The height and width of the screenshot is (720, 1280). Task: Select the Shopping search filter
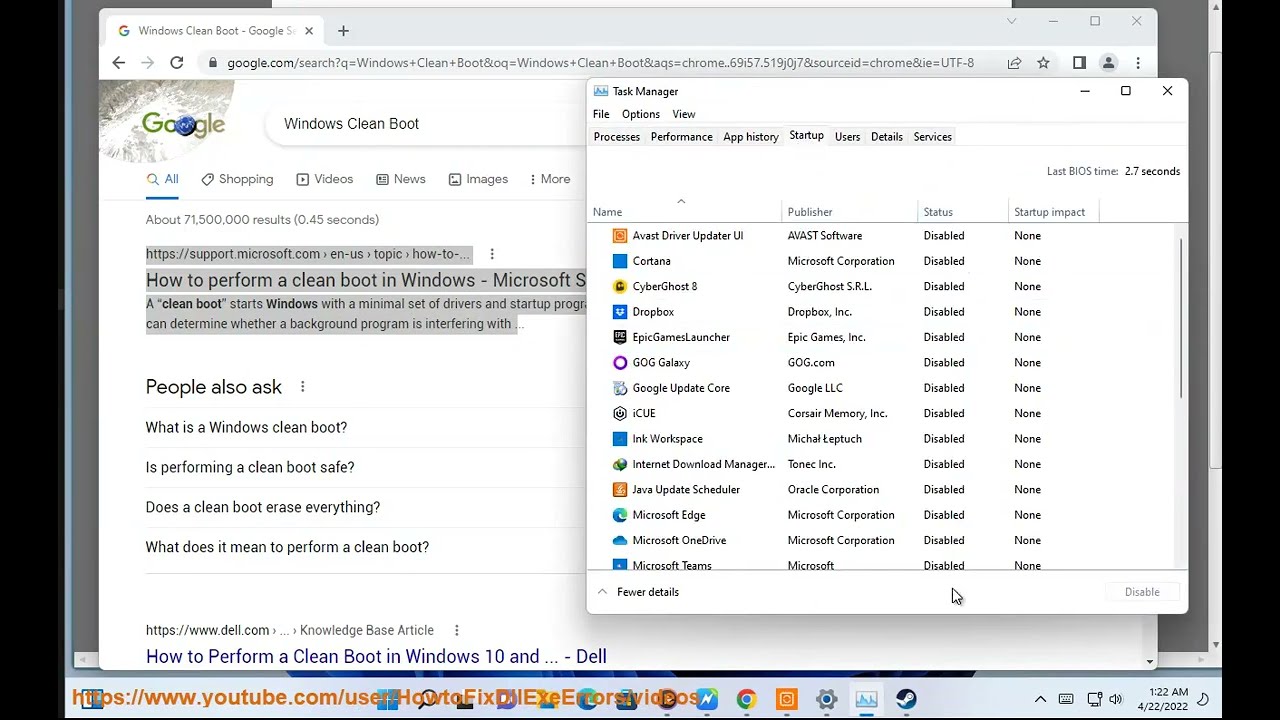point(237,180)
